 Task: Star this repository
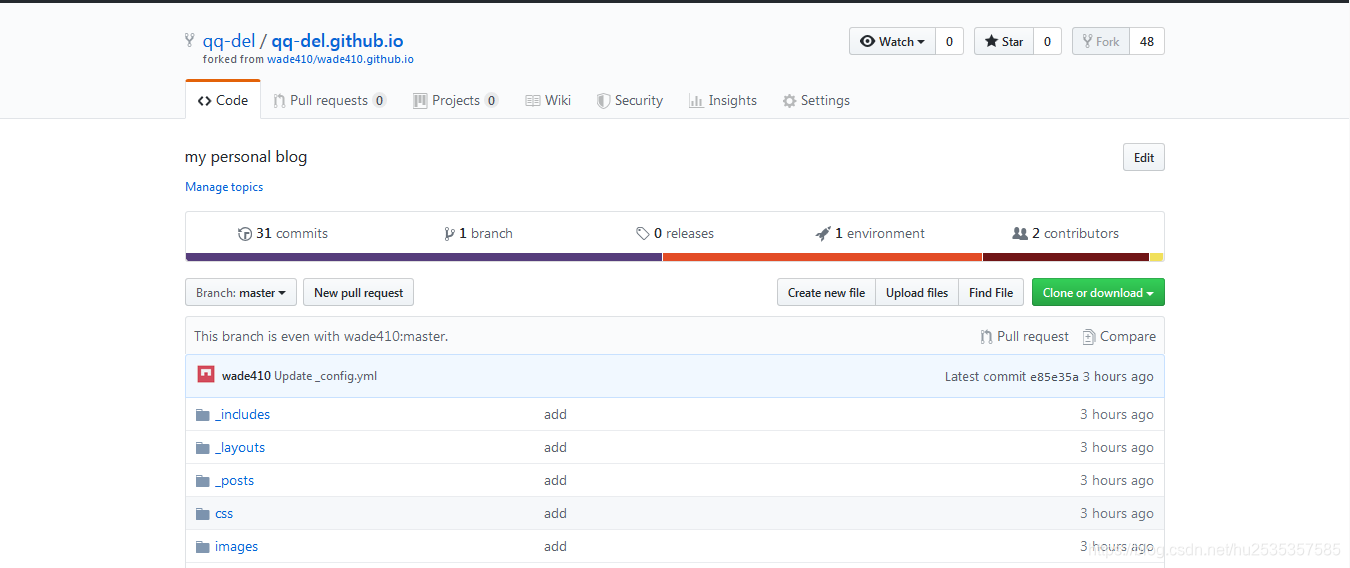click(x=1004, y=41)
